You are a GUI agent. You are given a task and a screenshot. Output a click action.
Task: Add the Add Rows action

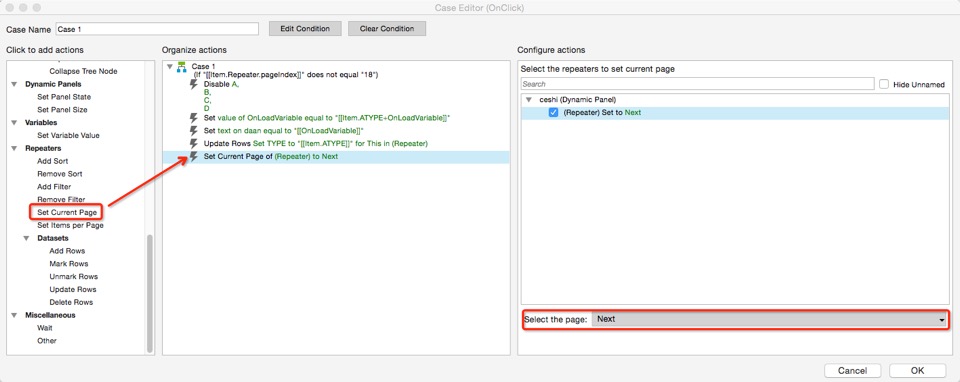click(x=67, y=251)
